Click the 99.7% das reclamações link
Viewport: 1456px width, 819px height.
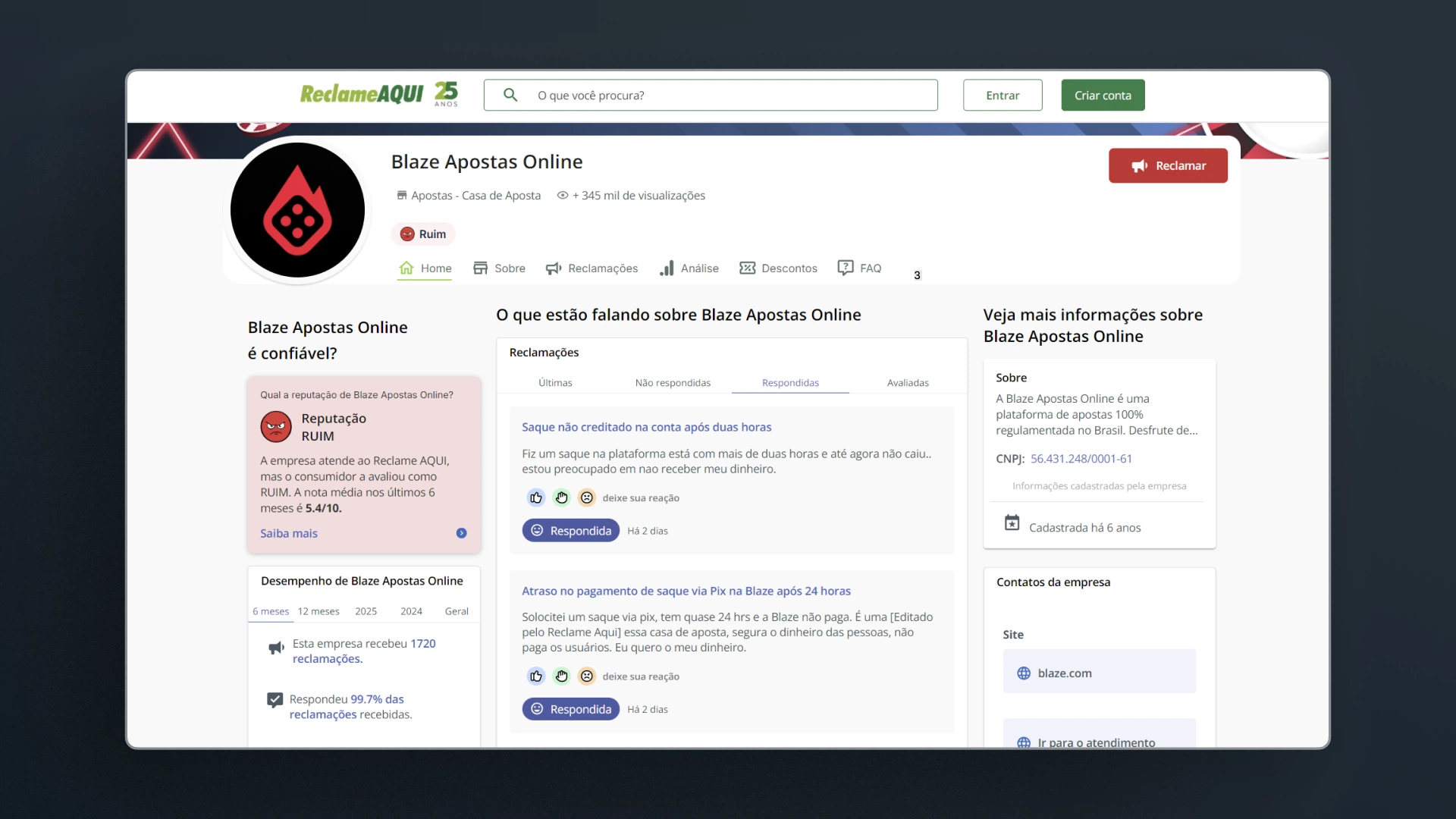(x=347, y=707)
